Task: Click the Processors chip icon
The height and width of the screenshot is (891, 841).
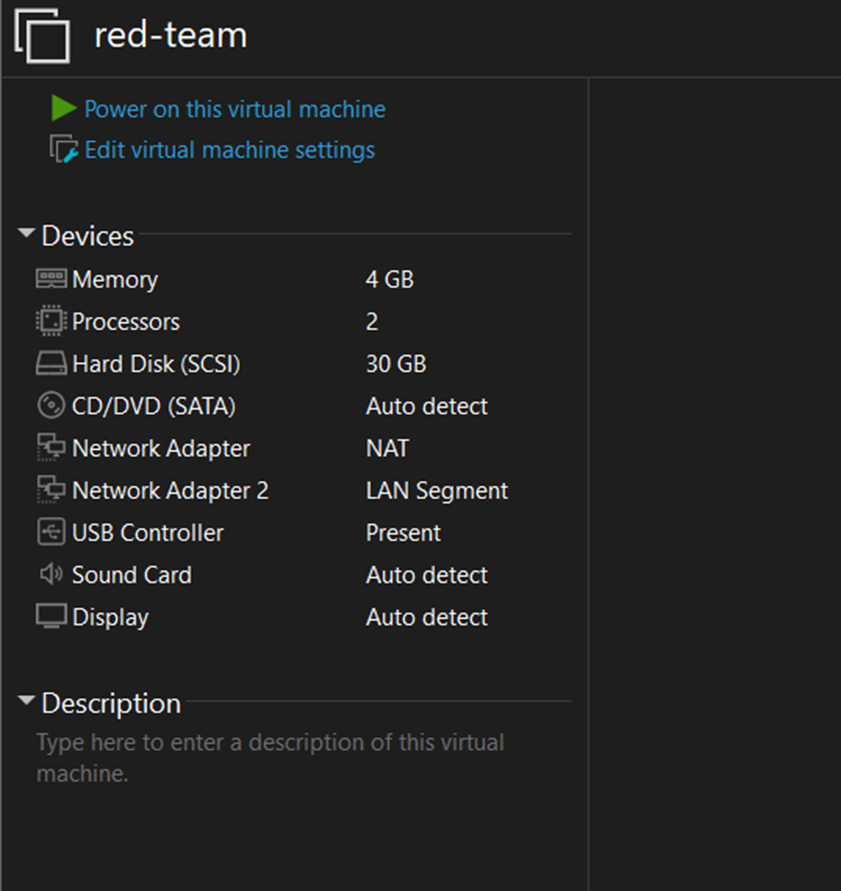Action: click(x=51, y=321)
